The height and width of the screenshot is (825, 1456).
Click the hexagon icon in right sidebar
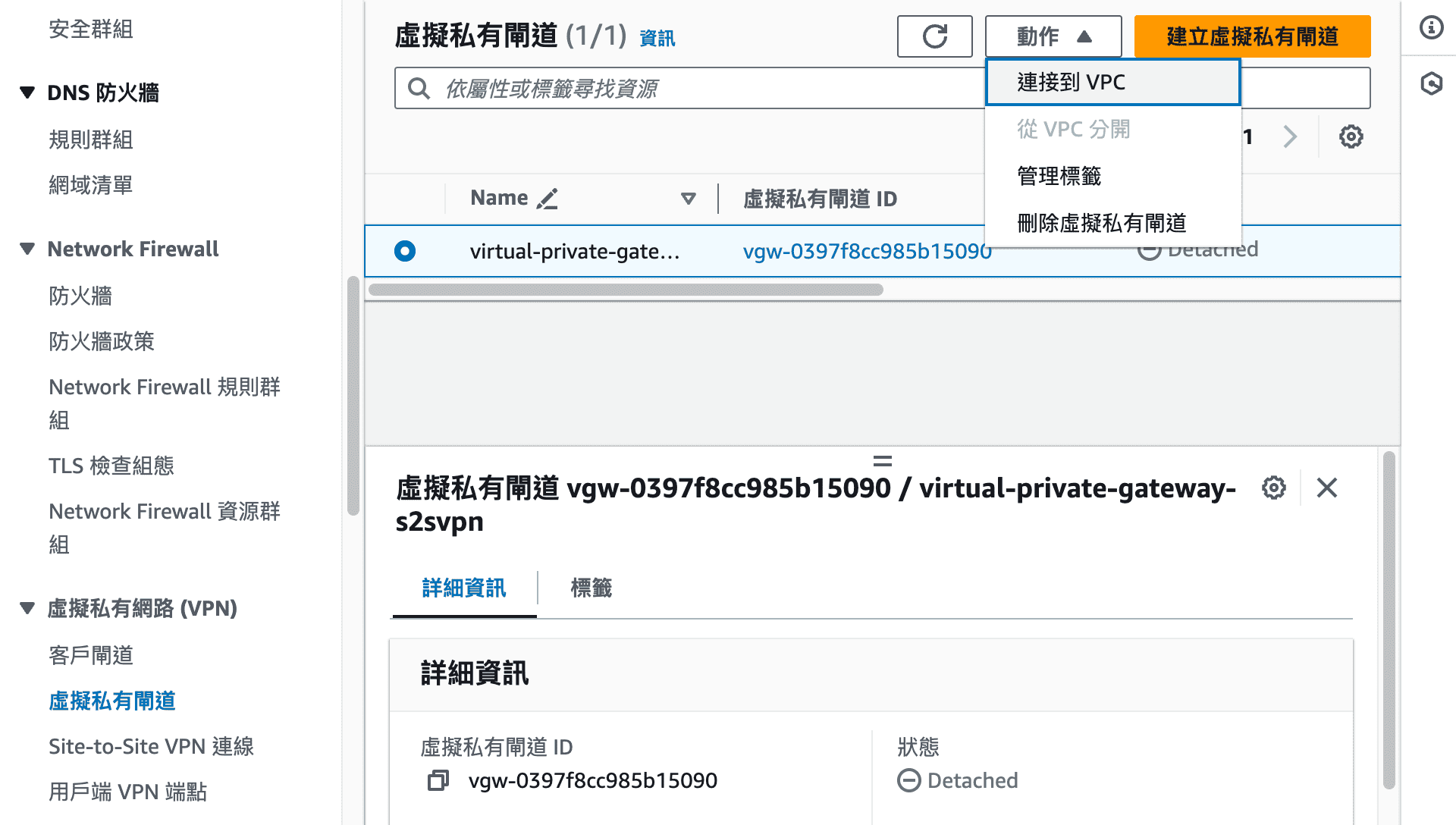(1431, 83)
